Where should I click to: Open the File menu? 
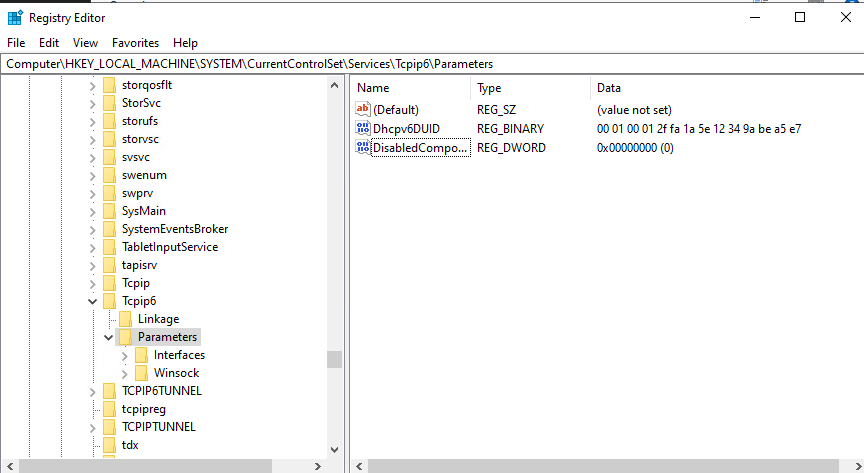click(x=16, y=43)
